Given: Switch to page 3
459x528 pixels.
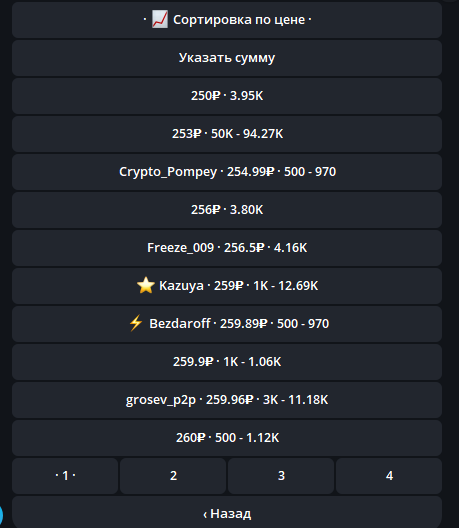Looking at the screenshot, I should pos(281,476).
